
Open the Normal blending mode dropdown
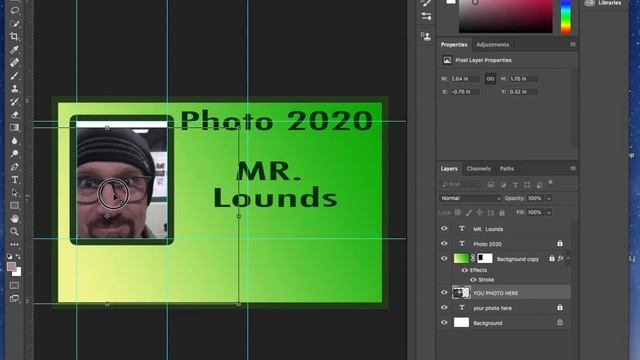tap(471, 198)
